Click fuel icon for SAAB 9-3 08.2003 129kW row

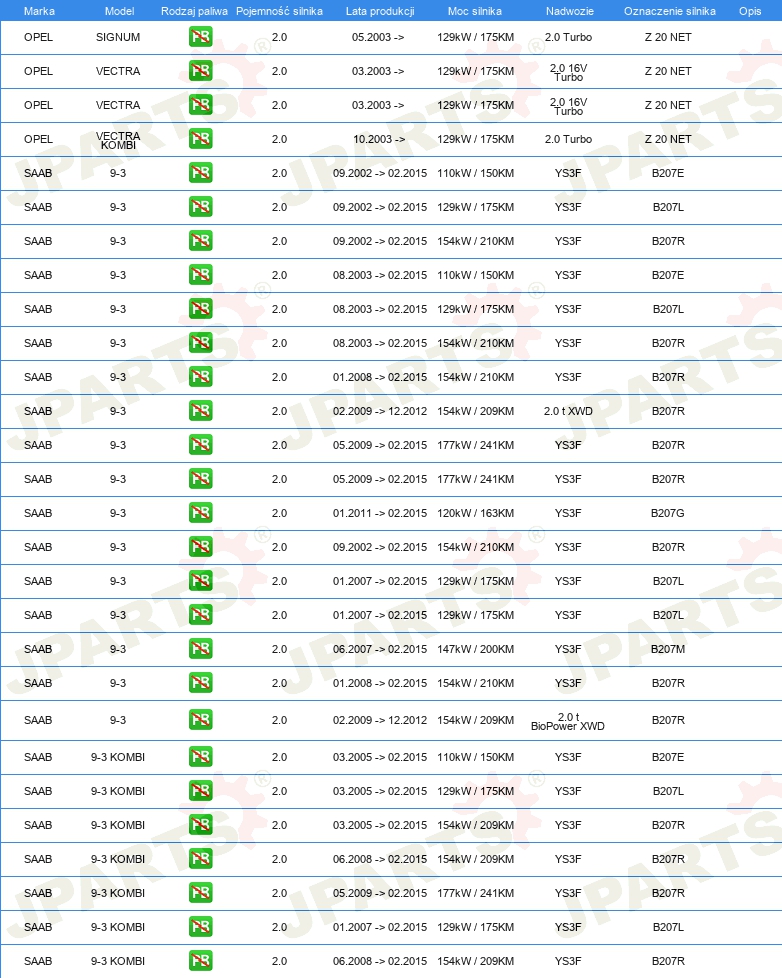click(200, 309)
